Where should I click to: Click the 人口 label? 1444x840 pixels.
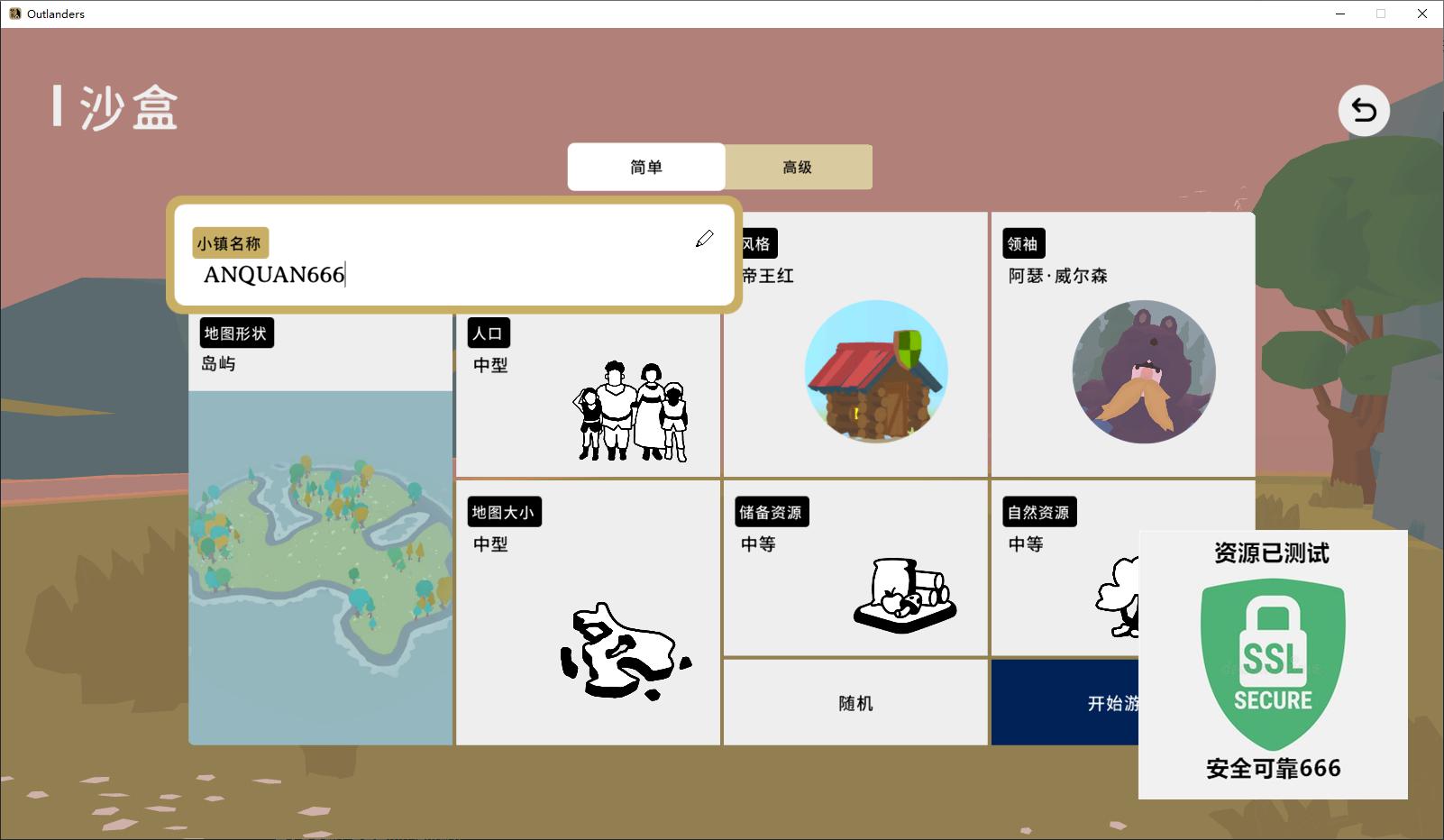488,333
